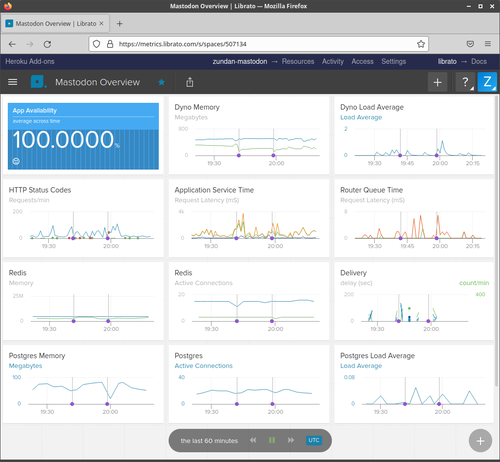Go to Settings in Heroku nav
The height and width of the screenshot is (462, 500).
(394, 61)
